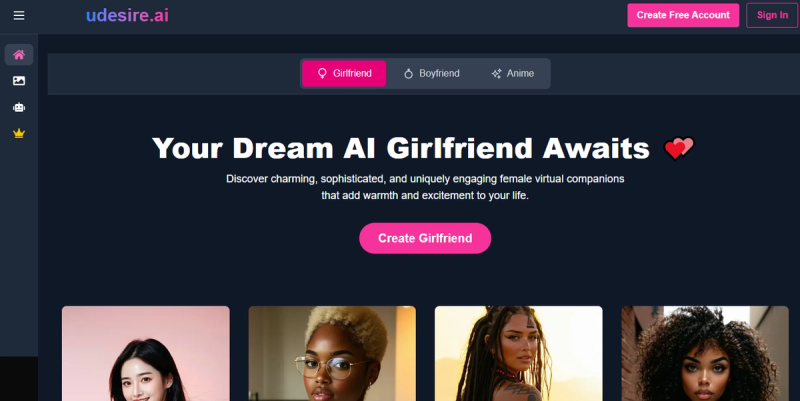Click the gold crown premium icon

[x=19, y=133]
